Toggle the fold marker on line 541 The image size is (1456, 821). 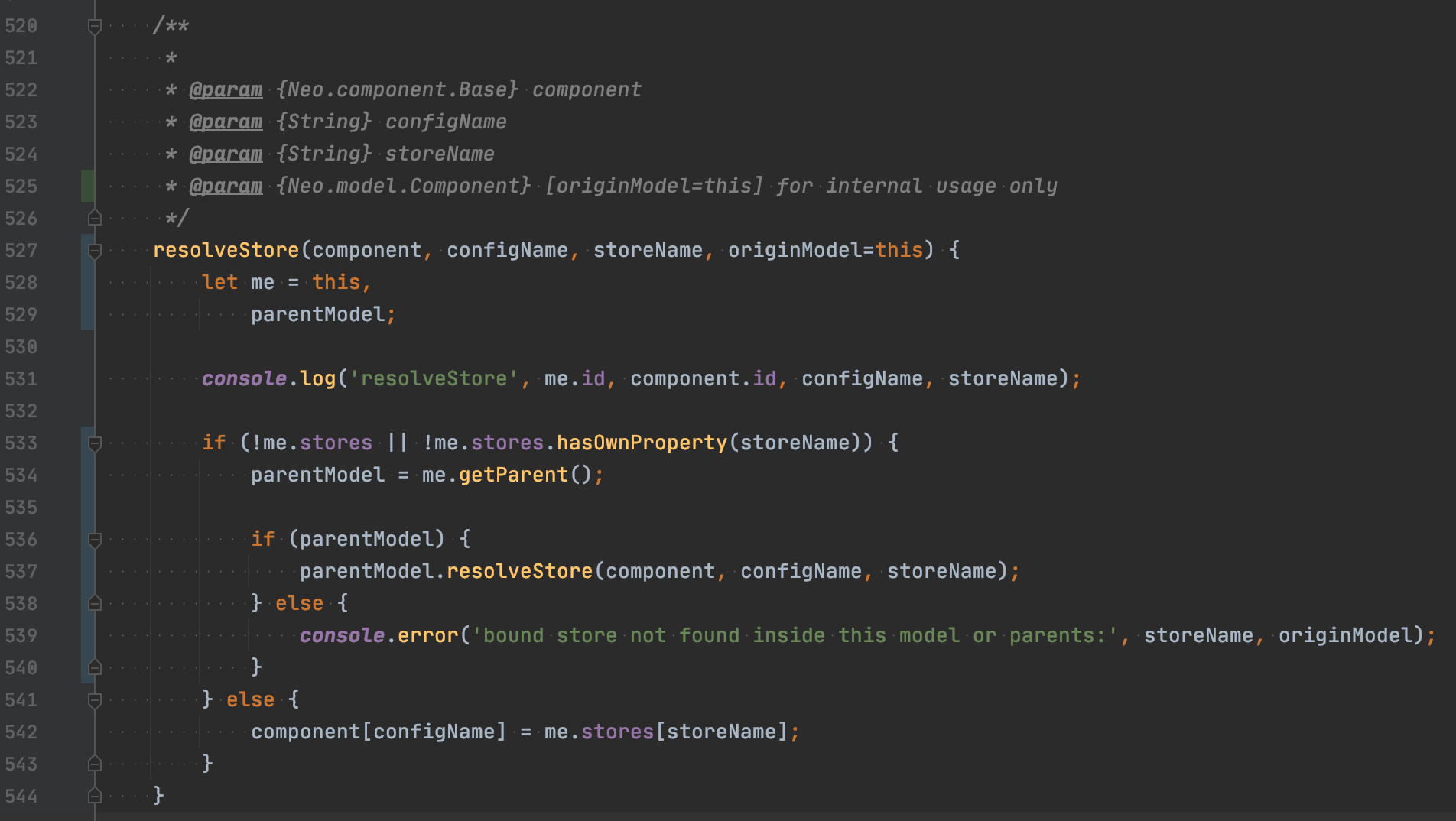(95, 700)
